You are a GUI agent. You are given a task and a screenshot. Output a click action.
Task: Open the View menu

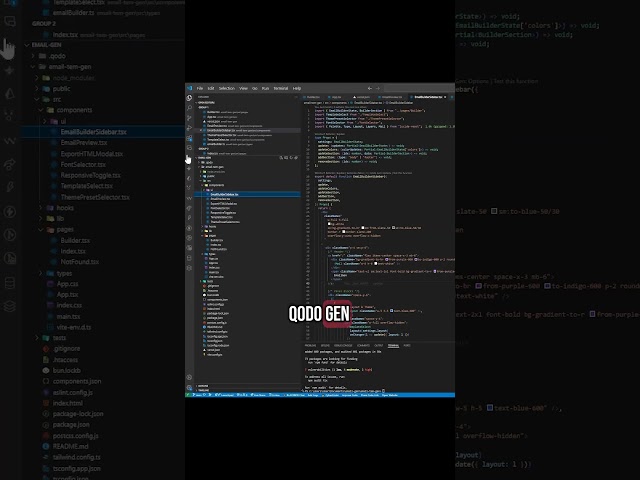point(243,88)
